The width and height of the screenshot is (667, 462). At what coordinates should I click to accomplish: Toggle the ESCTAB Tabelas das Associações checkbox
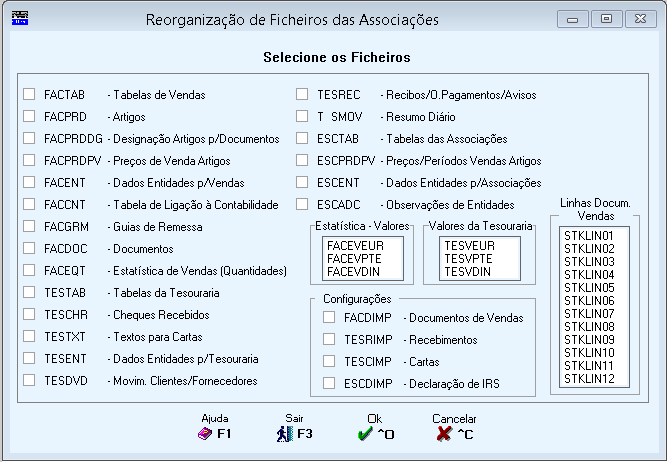tap(302, 138)
